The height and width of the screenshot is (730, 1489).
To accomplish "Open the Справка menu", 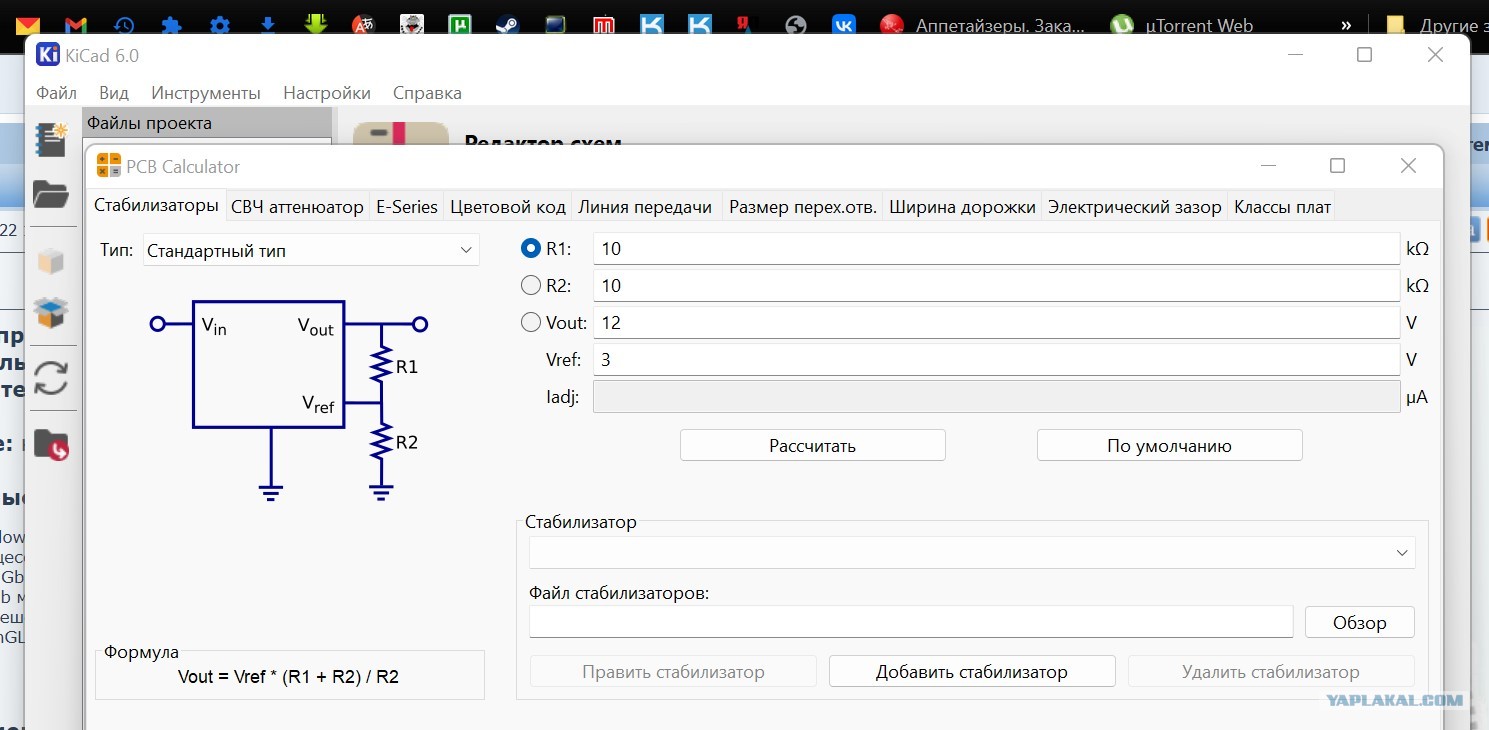I will 427,93.
